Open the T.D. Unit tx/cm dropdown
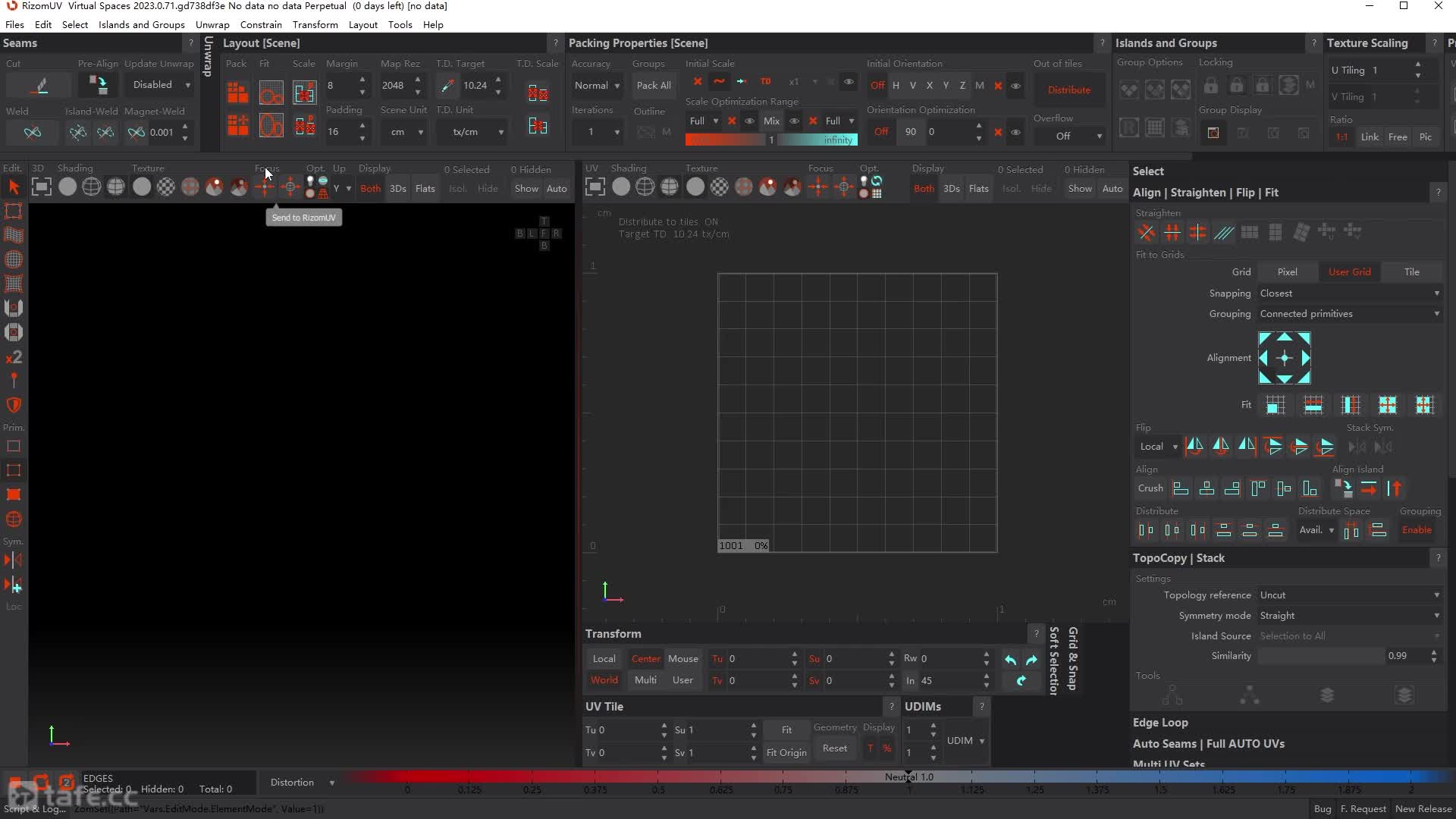Image resolution: width=1456 pixels, height=819 pixels. pyautogui.click(x=473, y=132)
